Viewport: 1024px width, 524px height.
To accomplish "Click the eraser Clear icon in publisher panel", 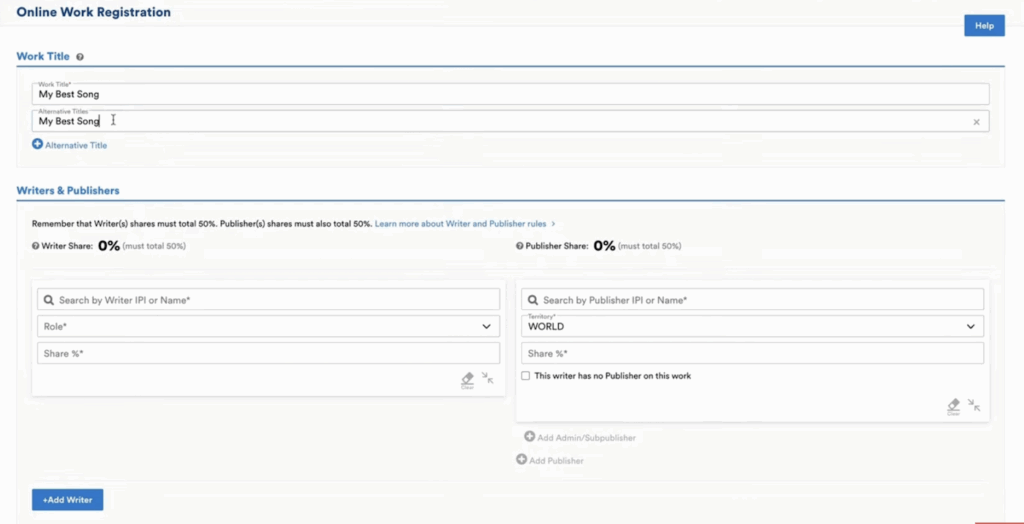I will (953, 406).
